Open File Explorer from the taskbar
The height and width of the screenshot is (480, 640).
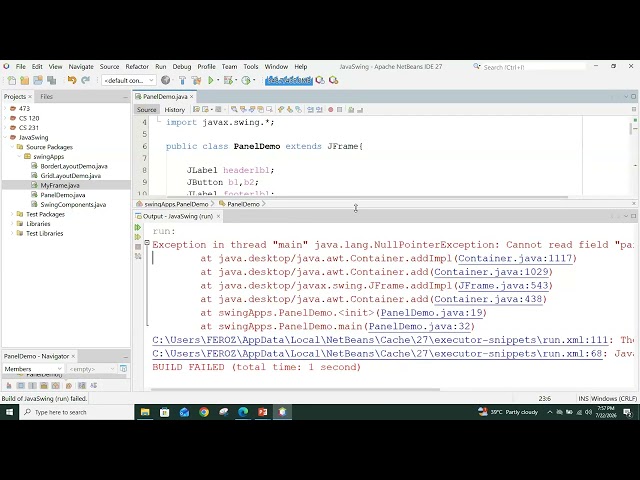[145, 412]
